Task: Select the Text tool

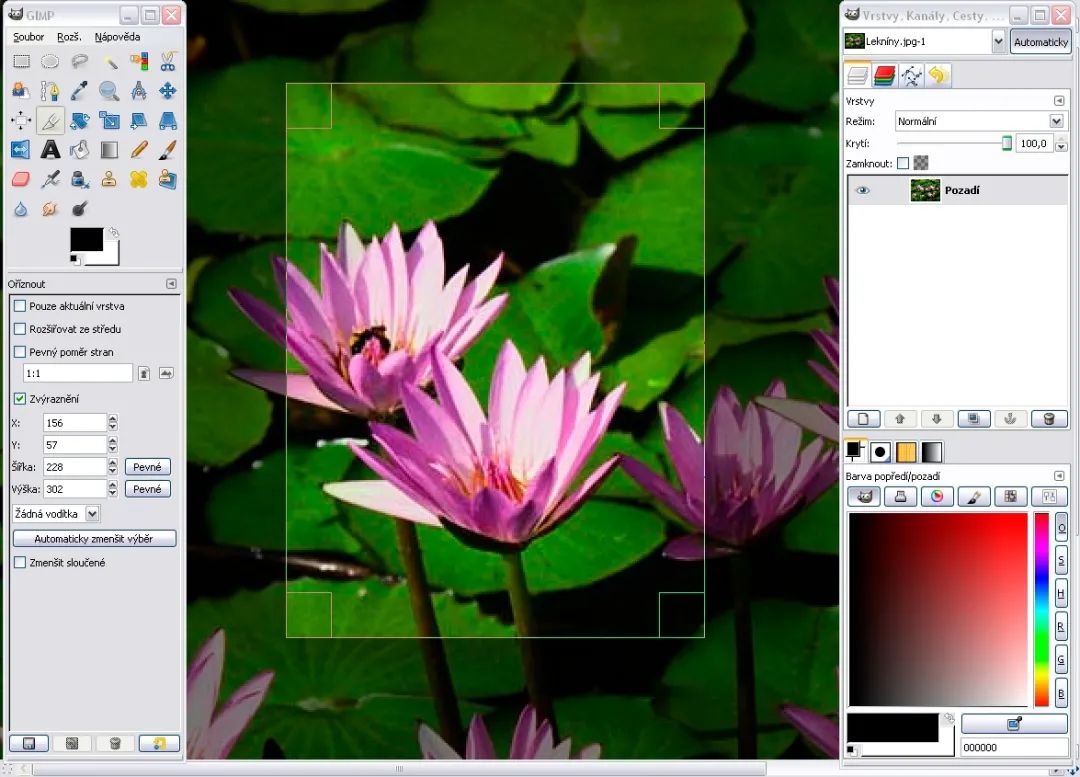Action: [x=50, y=150]
